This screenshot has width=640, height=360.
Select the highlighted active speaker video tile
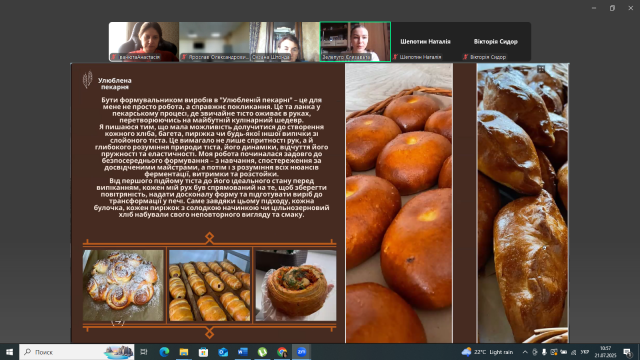(x=355, y=42)
